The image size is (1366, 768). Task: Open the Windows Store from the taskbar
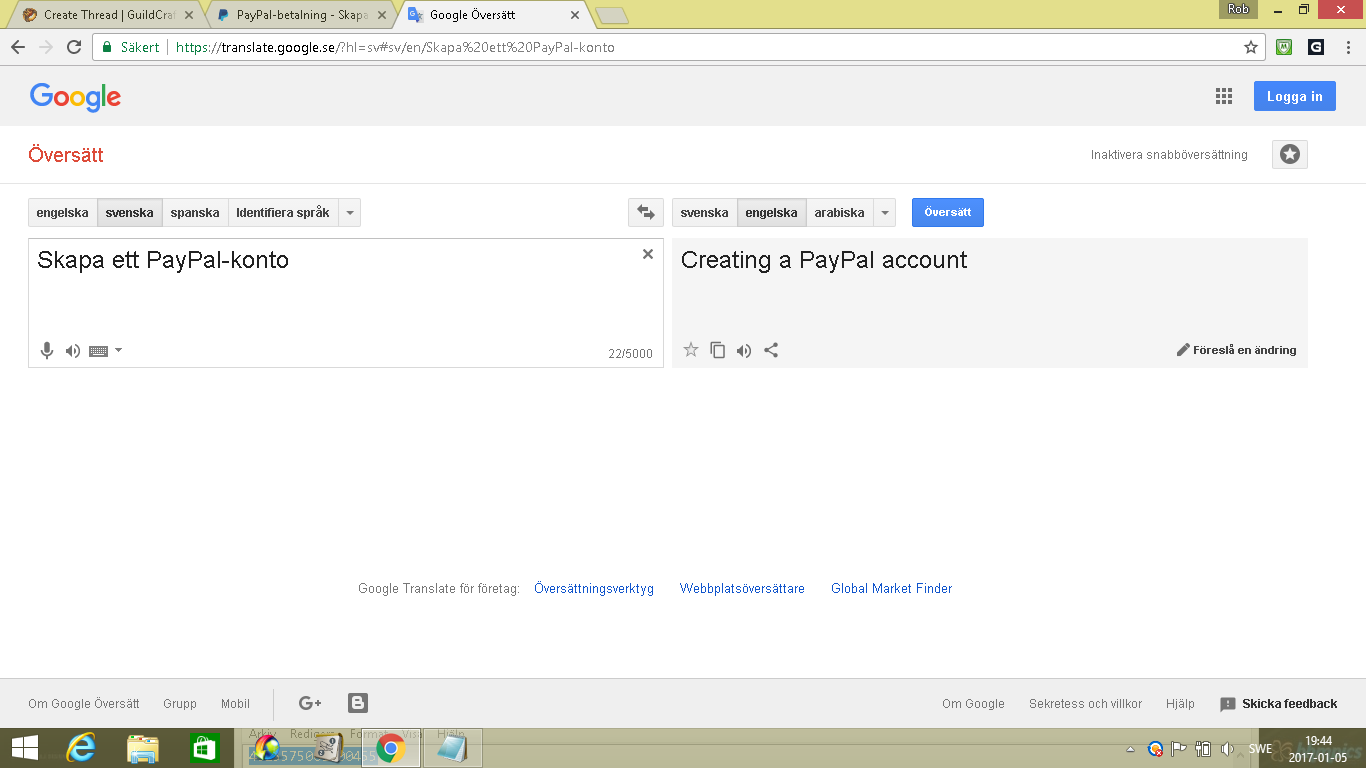tap(204, 748)
